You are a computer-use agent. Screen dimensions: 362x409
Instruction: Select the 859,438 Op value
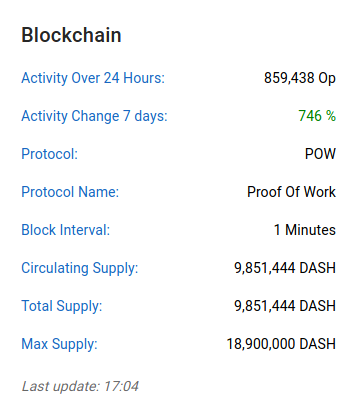[x=300, y=78]
